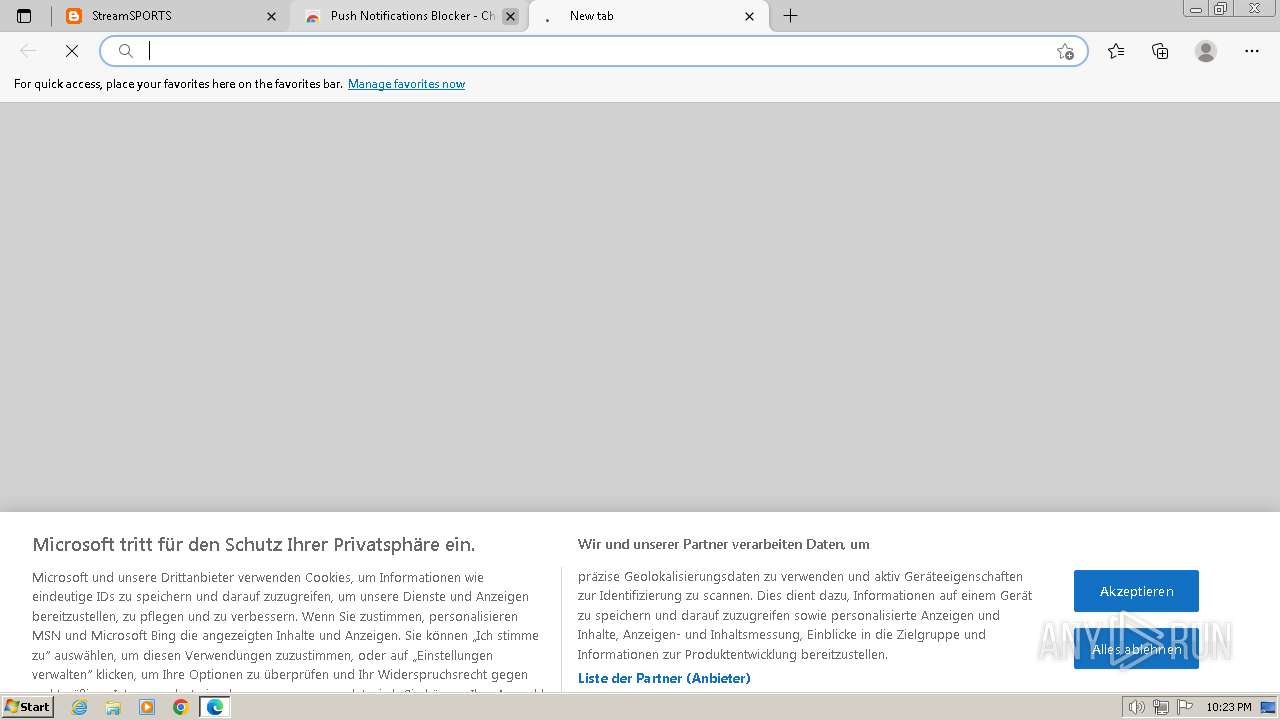Open Action Center flag icon
The height and width of the screenshot is (720, 1280).
tap(1184, 707)
